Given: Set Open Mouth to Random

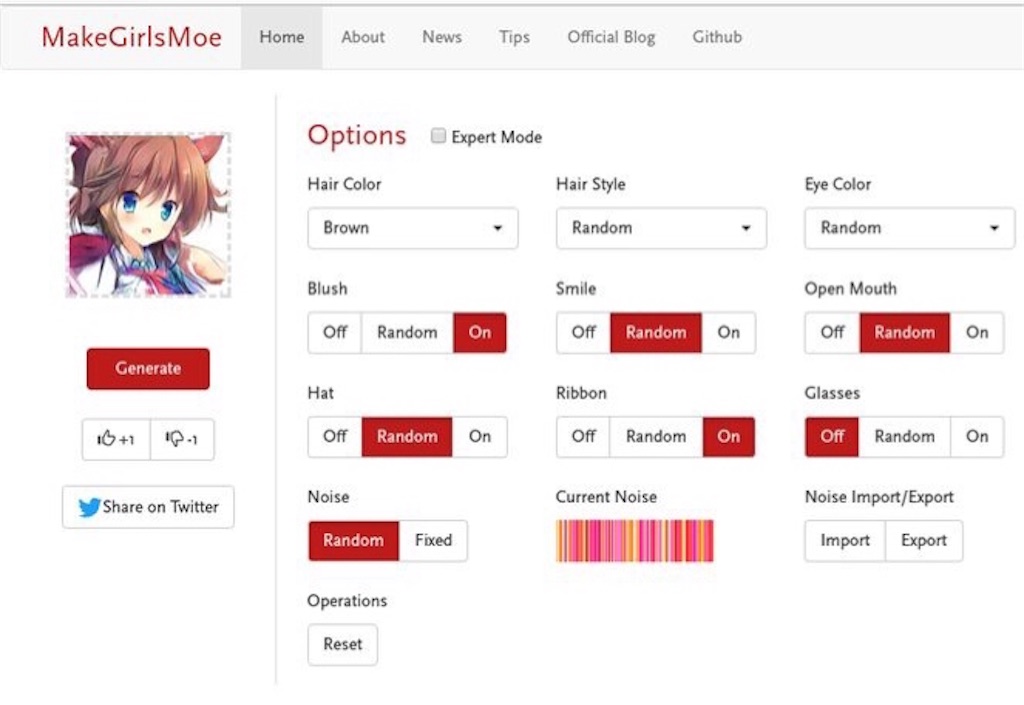Looking at the screenshot, I should click(904, 332).
